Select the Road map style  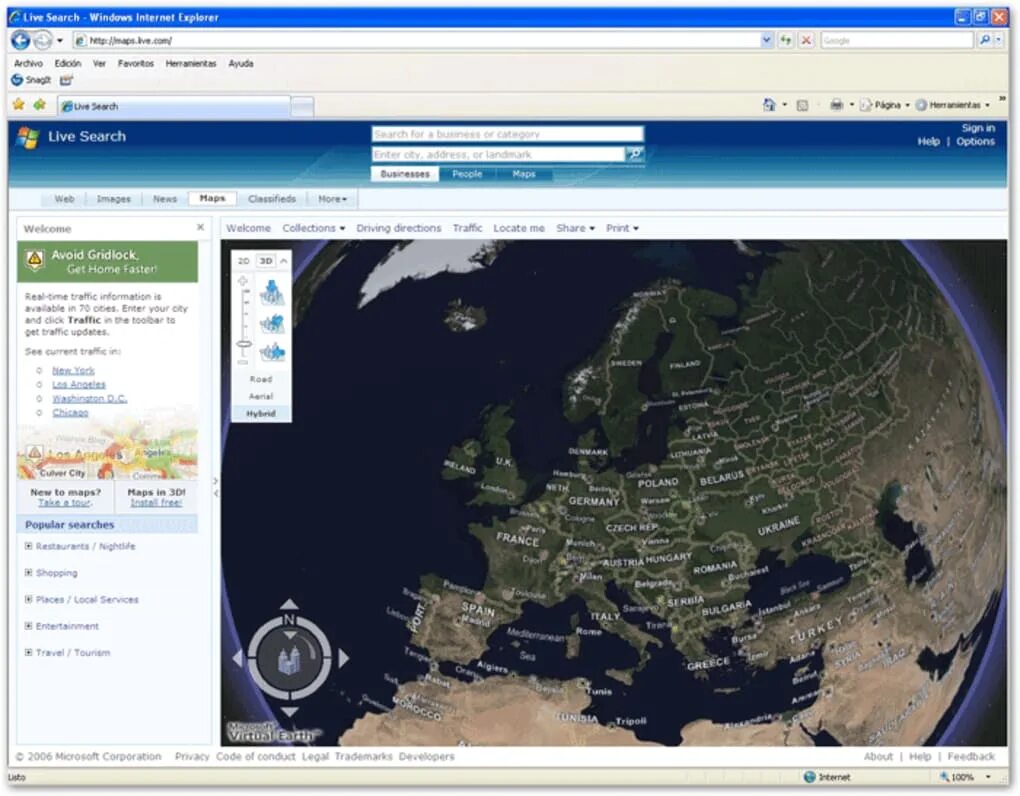(261, 379)
